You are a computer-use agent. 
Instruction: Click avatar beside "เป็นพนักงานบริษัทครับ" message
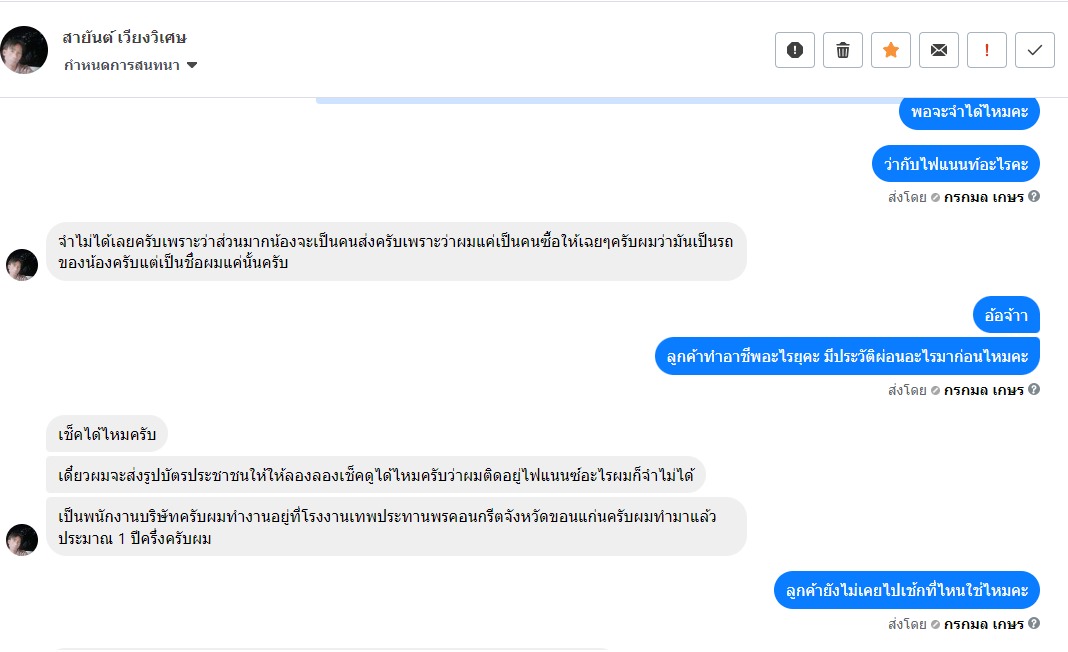(x=22, y=540)
